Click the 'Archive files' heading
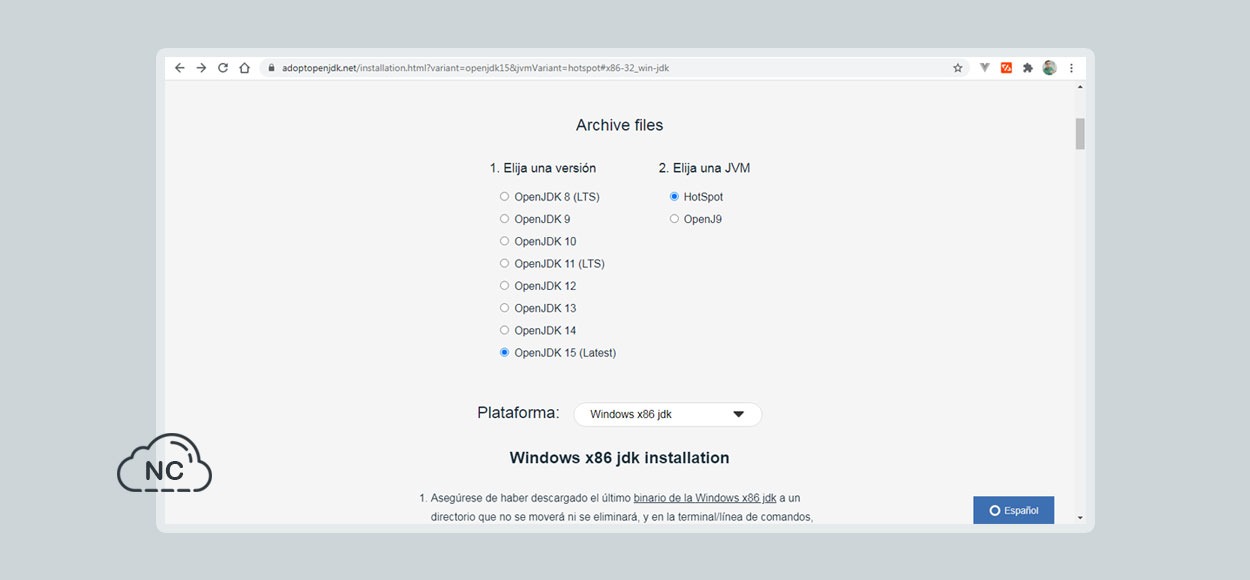The image size is (1250, 580). [619, 125]
